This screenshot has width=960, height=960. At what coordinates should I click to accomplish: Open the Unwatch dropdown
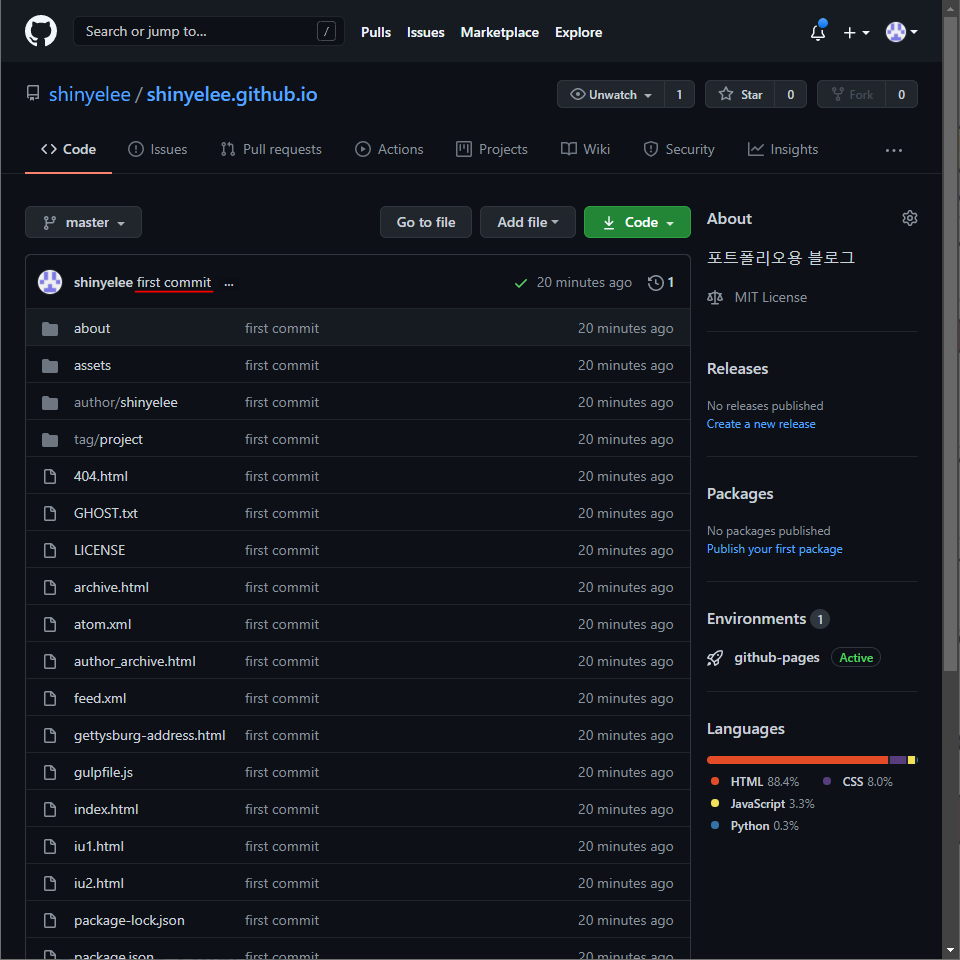pos(610,94)
